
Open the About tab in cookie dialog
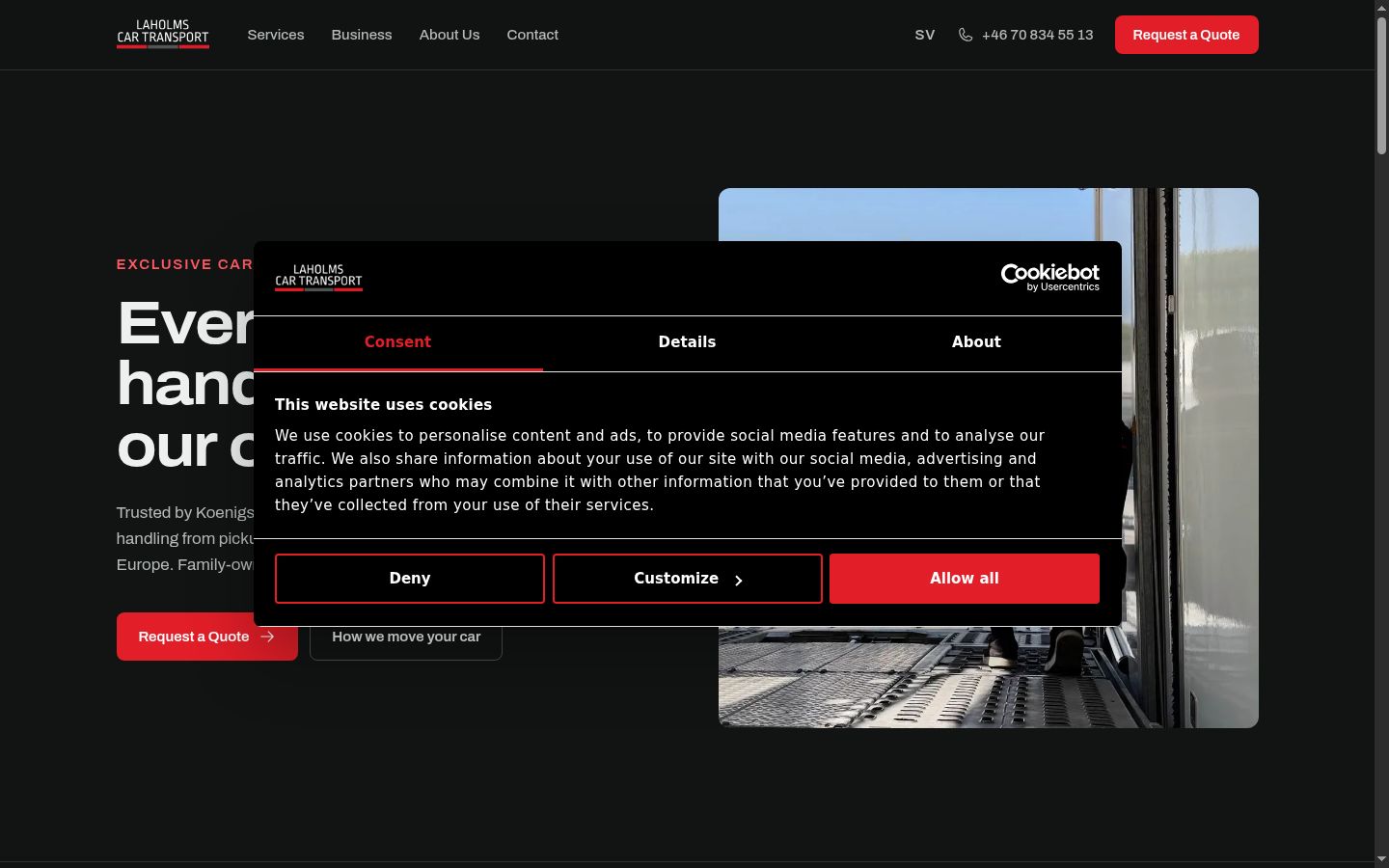(976, 342)
